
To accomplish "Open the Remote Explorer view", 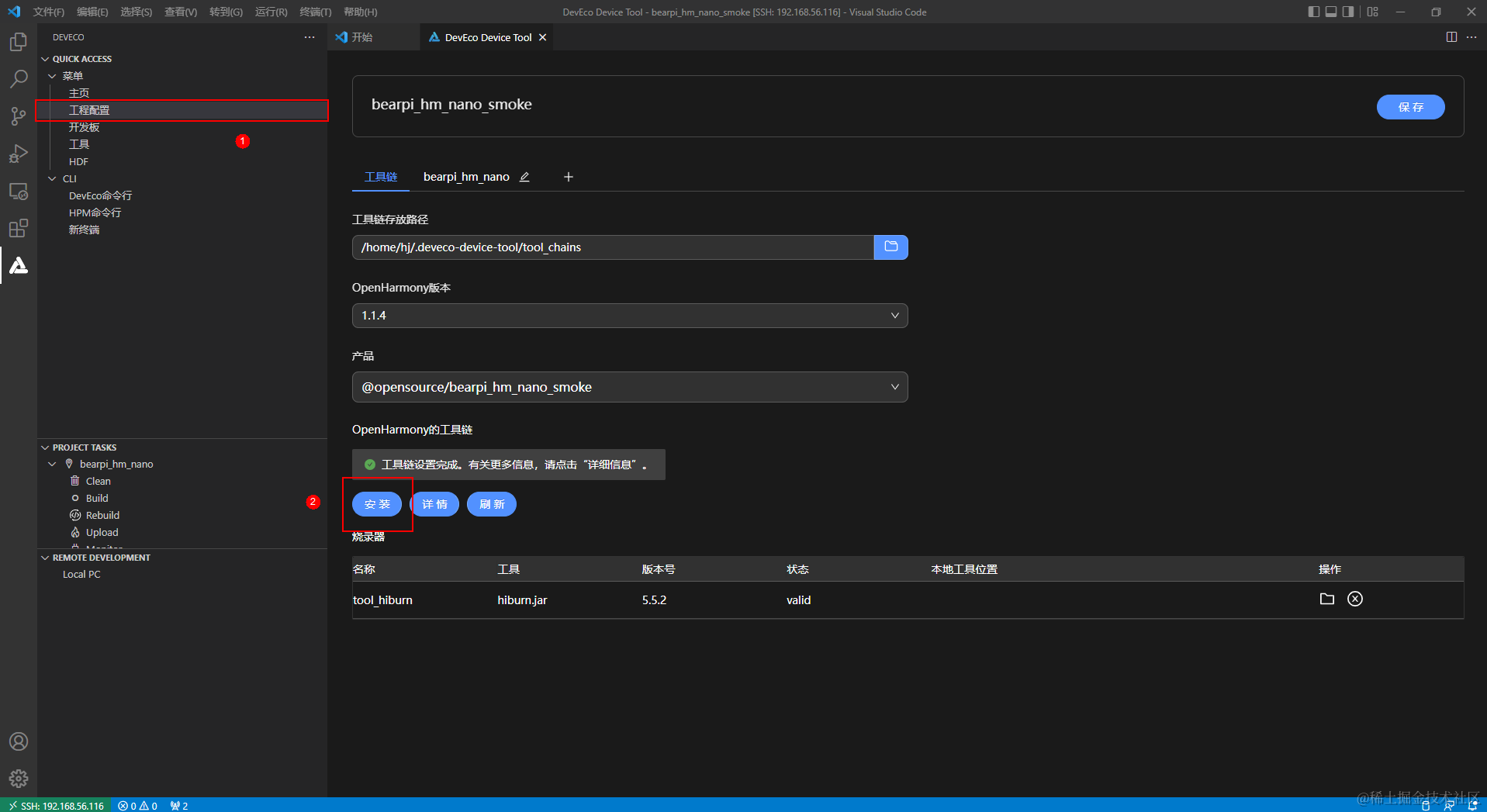I will click(x=19, y=191).
